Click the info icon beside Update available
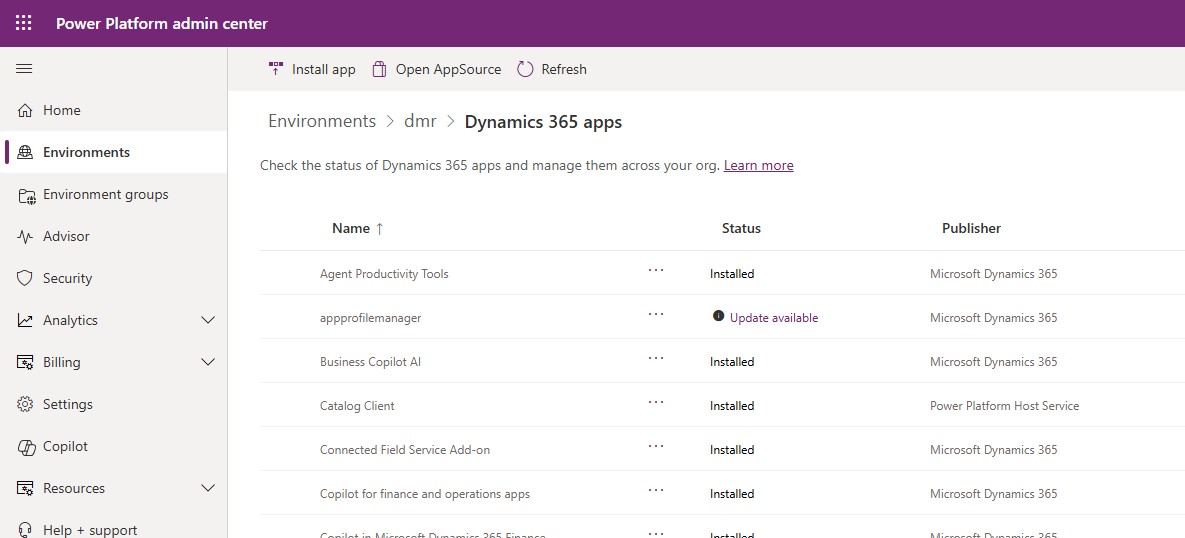 (719, 316)
